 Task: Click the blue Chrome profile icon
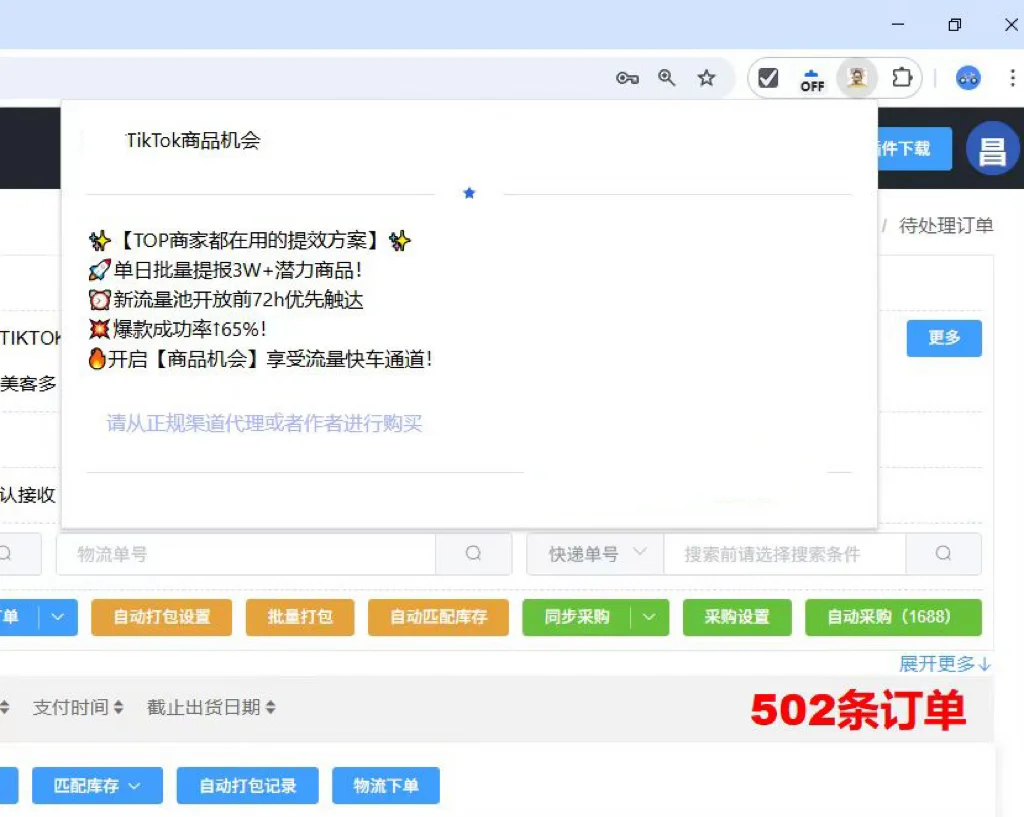point(967,78)
